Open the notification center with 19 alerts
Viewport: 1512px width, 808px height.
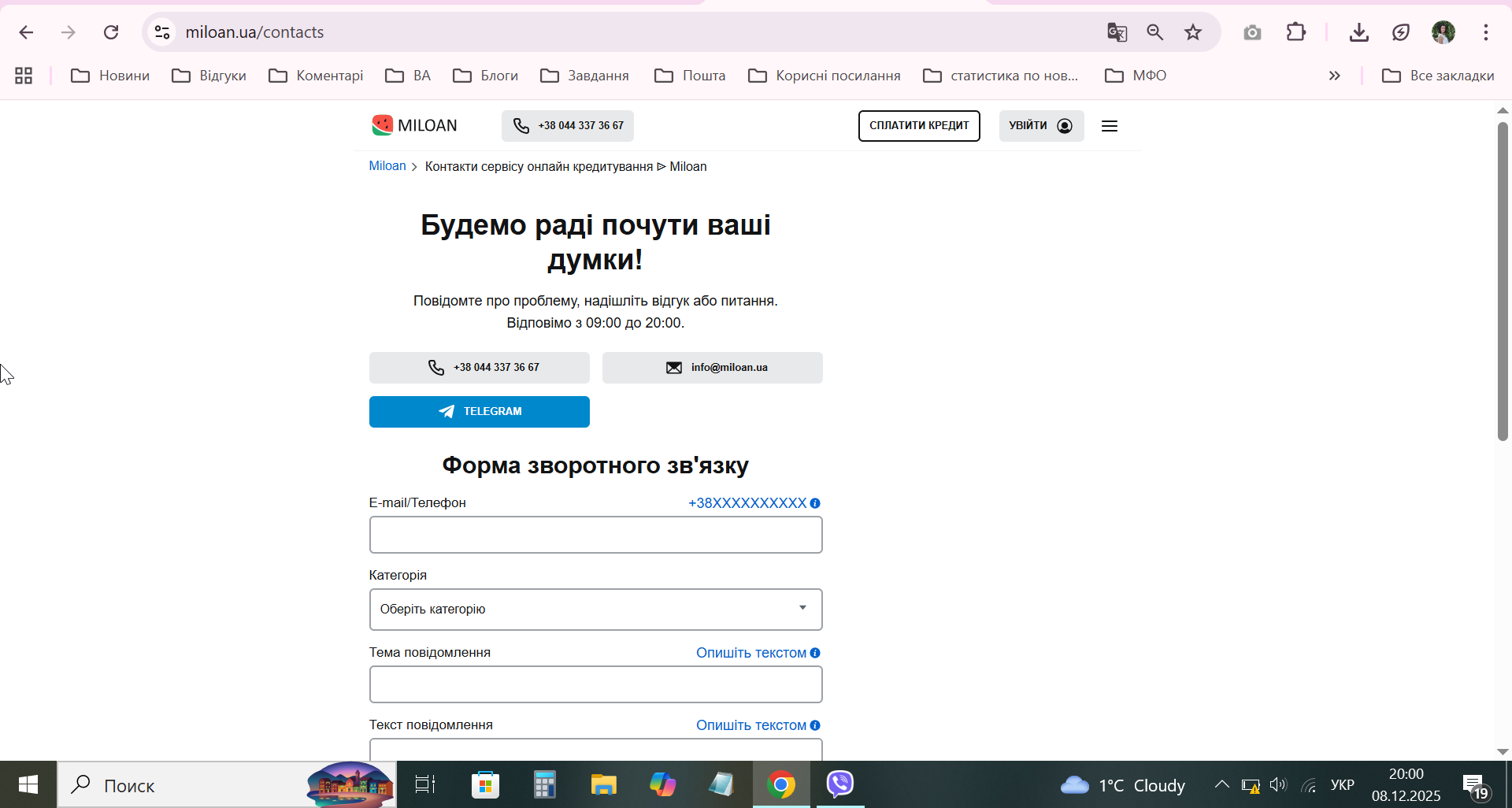click(1475, 785)
